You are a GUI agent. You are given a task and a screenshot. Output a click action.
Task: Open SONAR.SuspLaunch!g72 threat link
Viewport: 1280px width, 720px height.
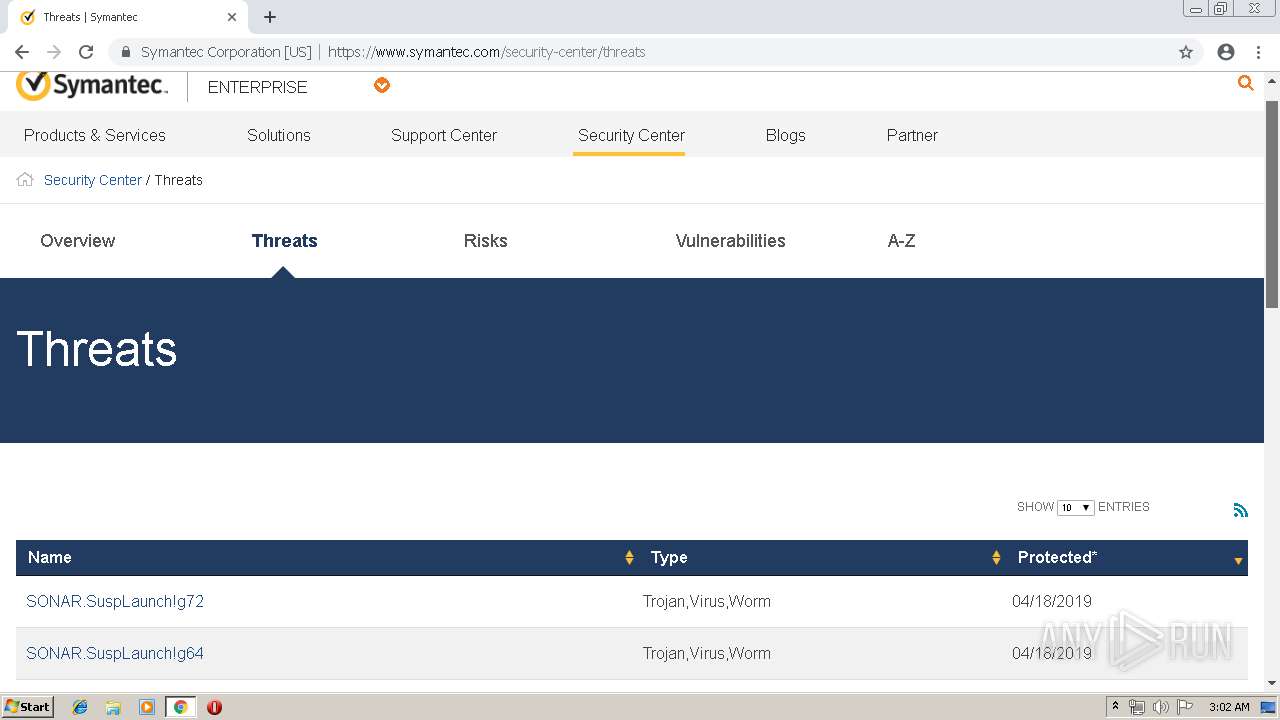click(x=115, y=601)
